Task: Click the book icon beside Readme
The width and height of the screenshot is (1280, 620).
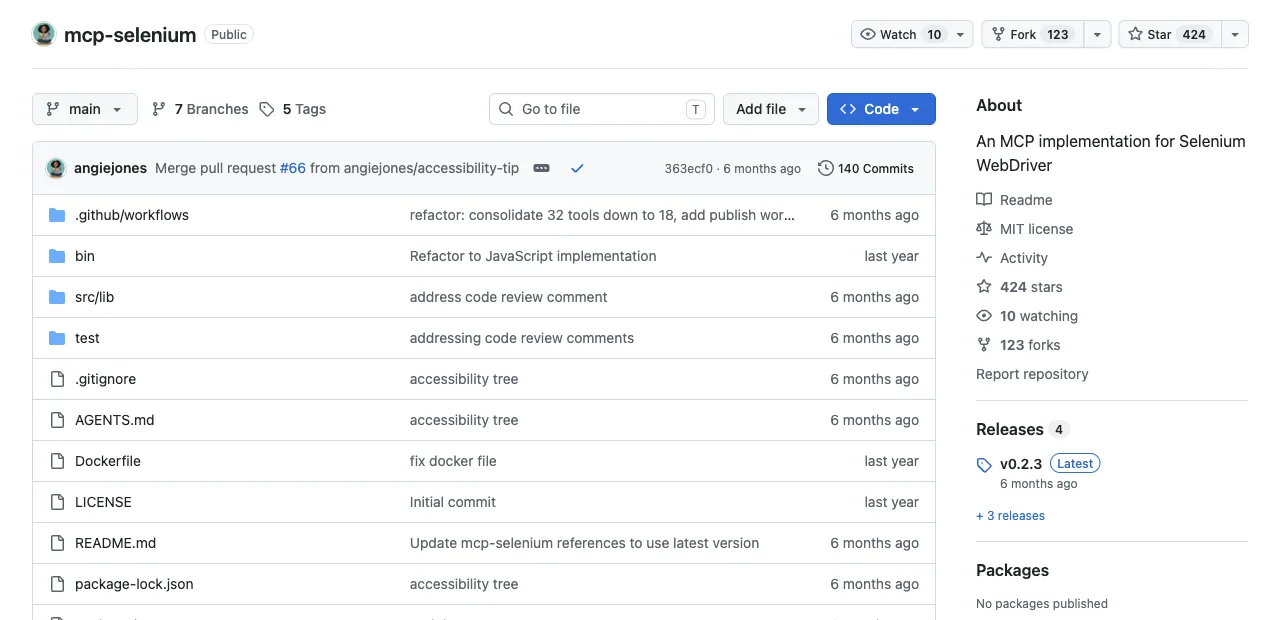Action: point(984,200)
